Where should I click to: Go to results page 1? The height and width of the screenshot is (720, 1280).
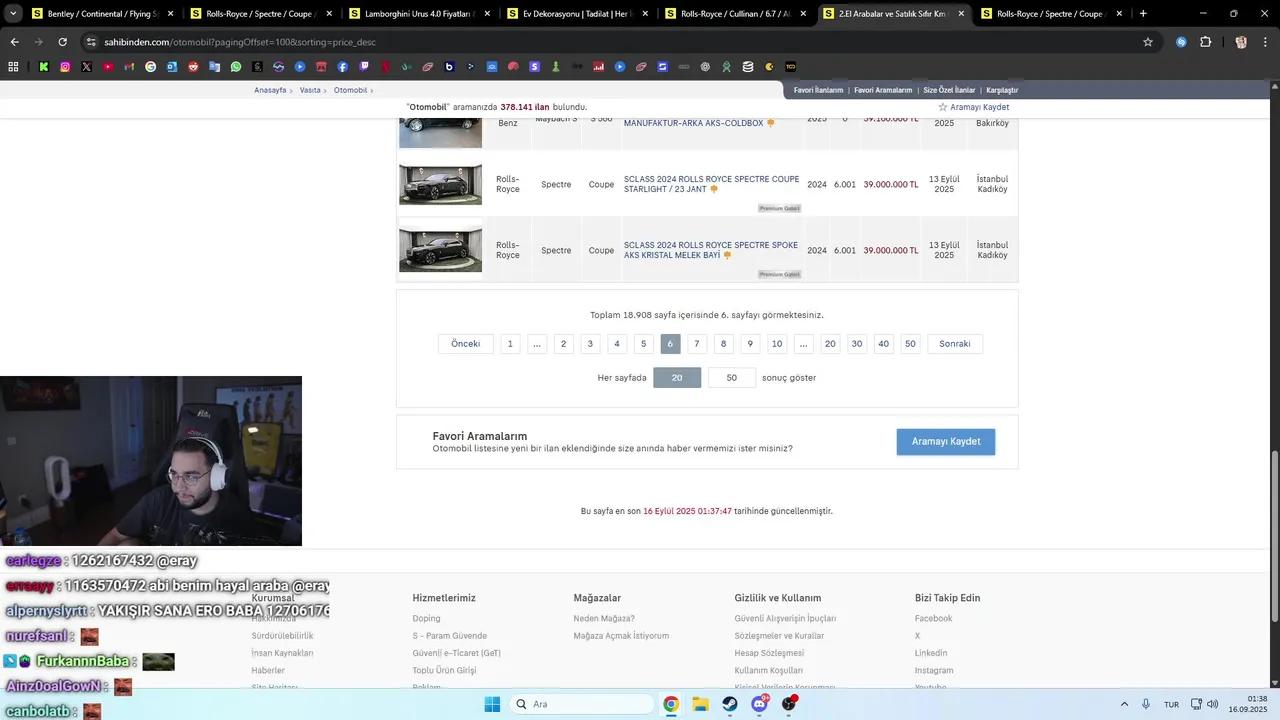[510, 344]
